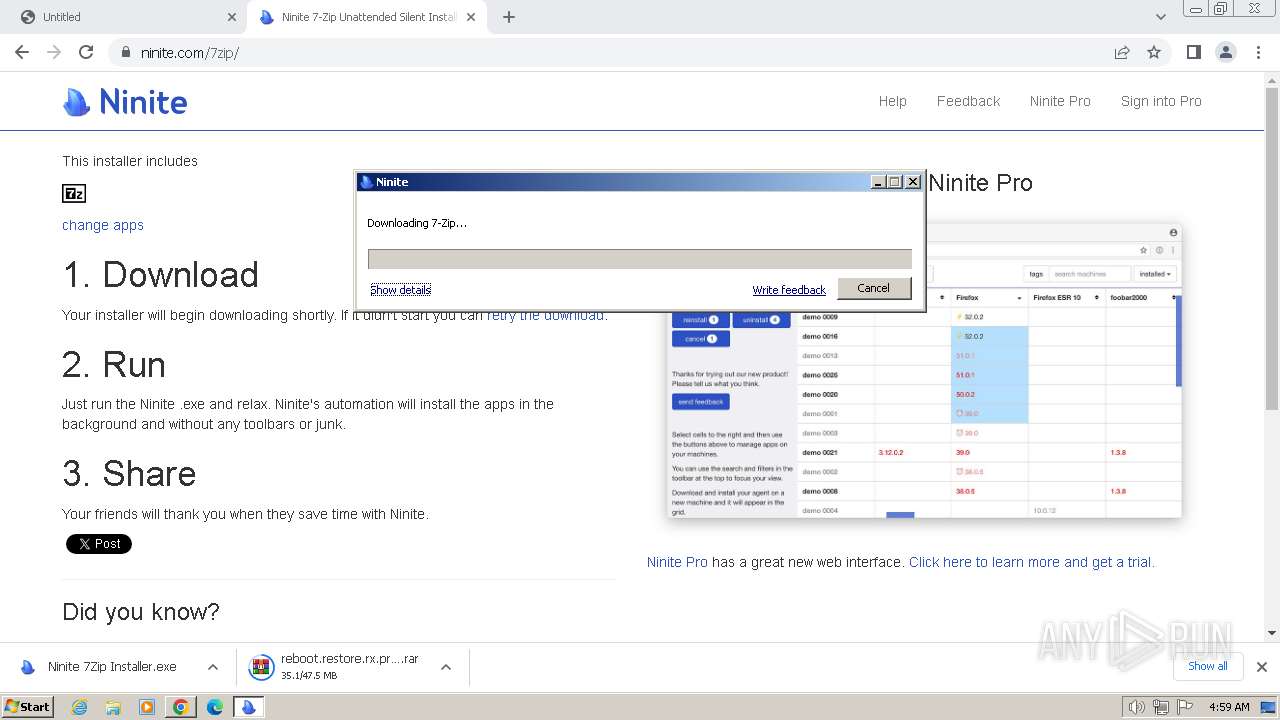Click the Ninite Pro link below screenshot
Viewport: 1280px width, 720px height.
[x=677, y=562]
